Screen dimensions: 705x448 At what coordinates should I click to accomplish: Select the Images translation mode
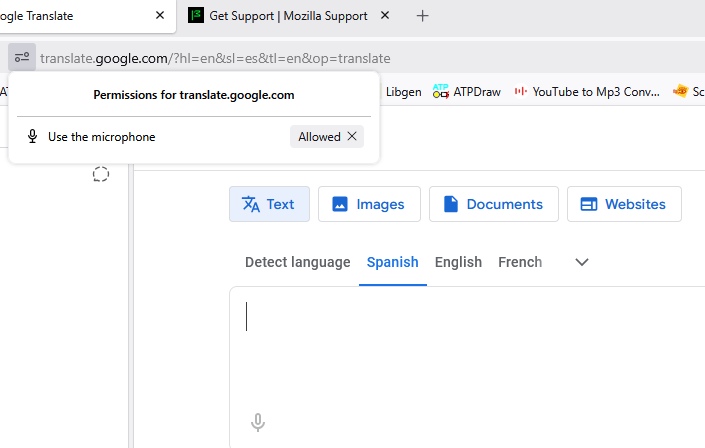[369, 204]
